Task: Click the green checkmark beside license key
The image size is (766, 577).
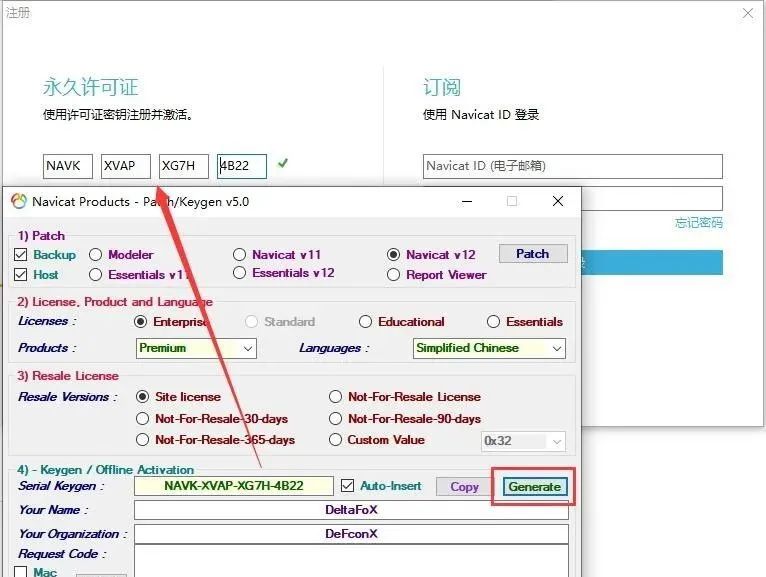Action: [x=282, y=163]
